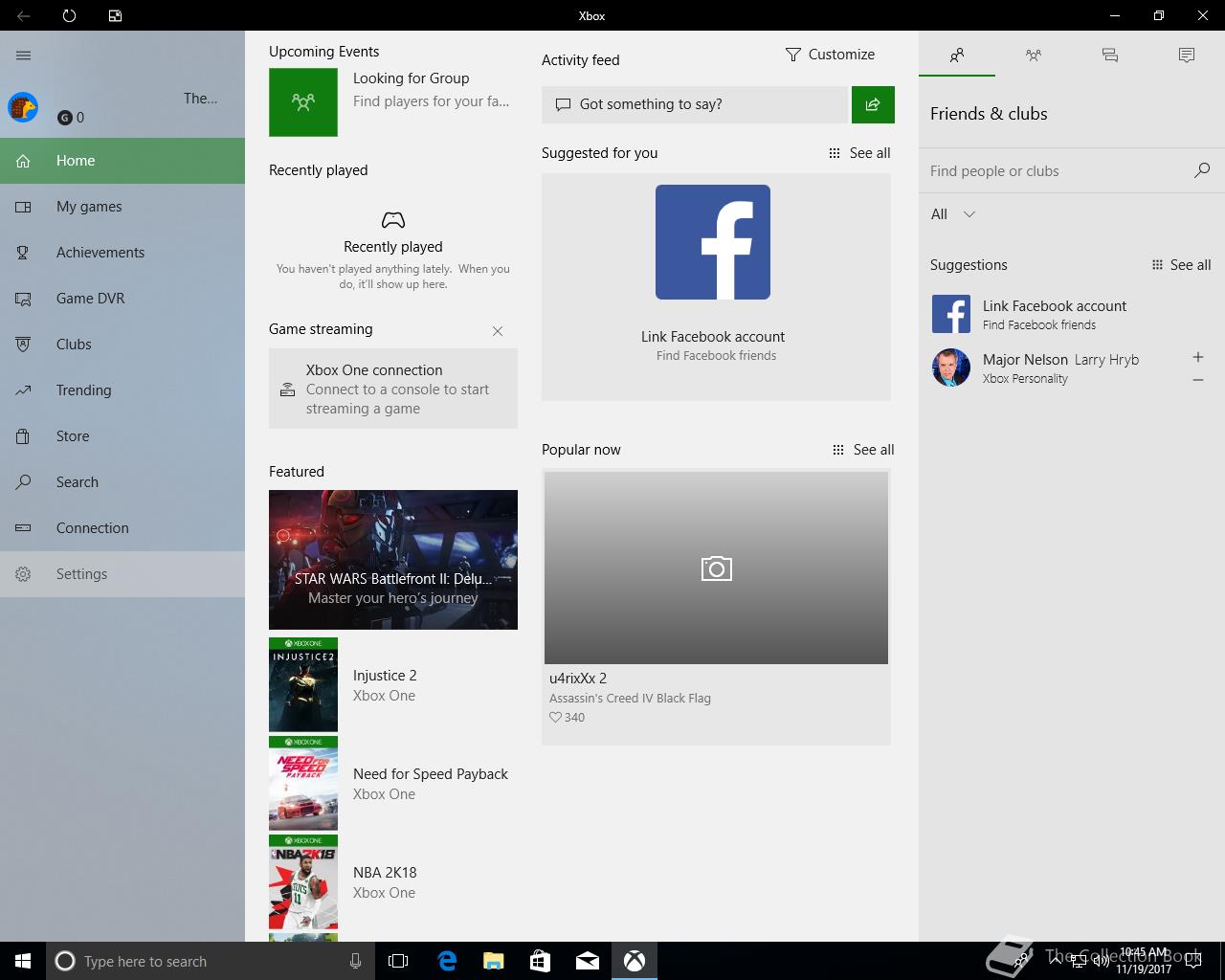Open Trending in the sidebar

(x=122, y=390)
